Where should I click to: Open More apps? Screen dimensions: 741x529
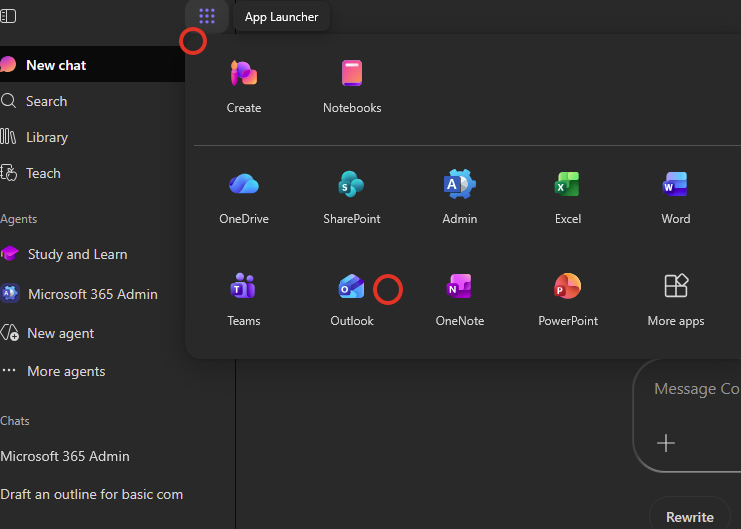click(676, 300)
